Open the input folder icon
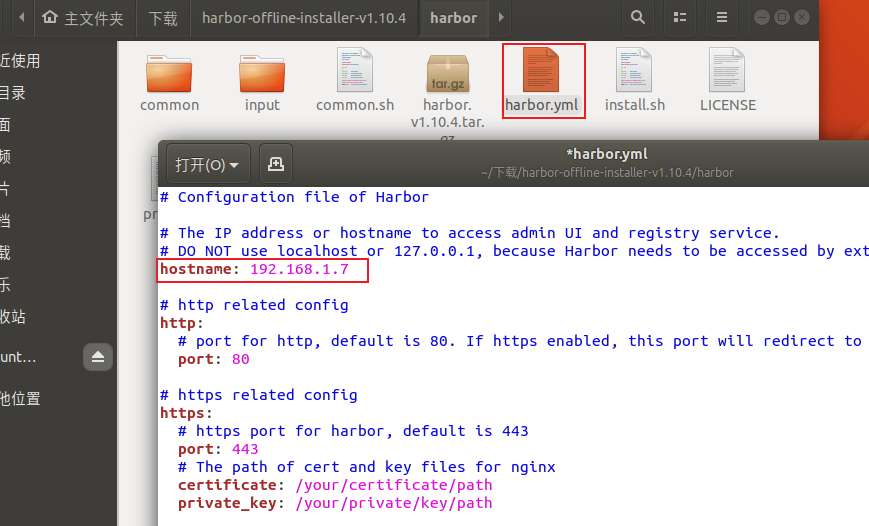 262,73
